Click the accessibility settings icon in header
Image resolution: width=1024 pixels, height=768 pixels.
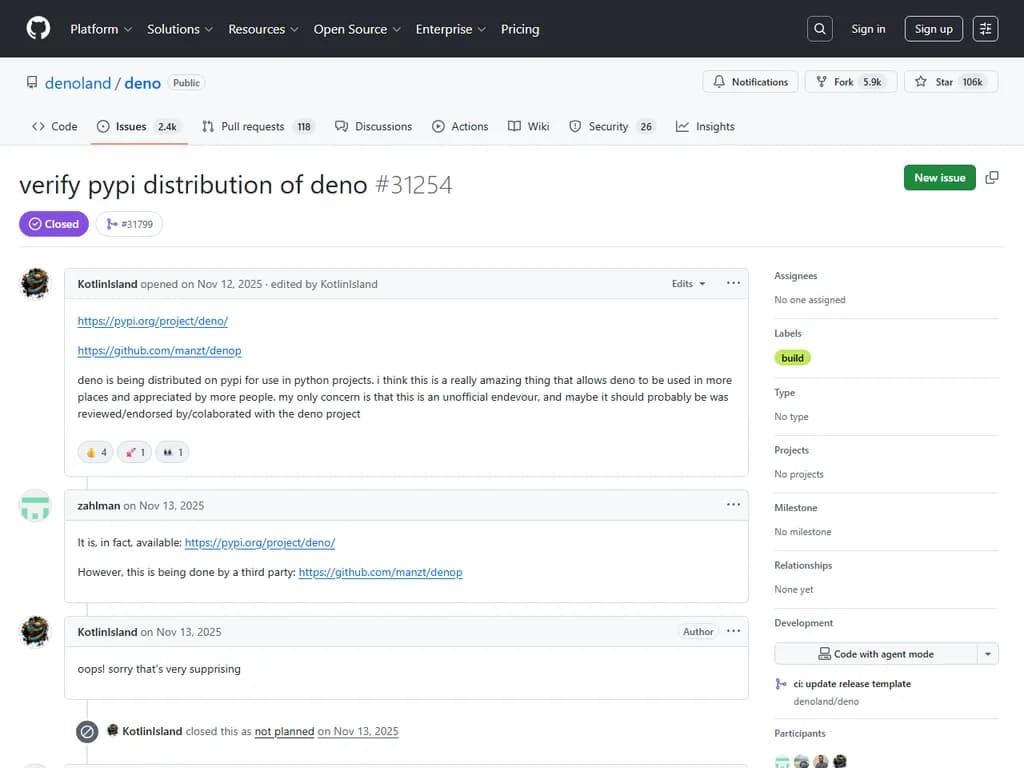985,29
